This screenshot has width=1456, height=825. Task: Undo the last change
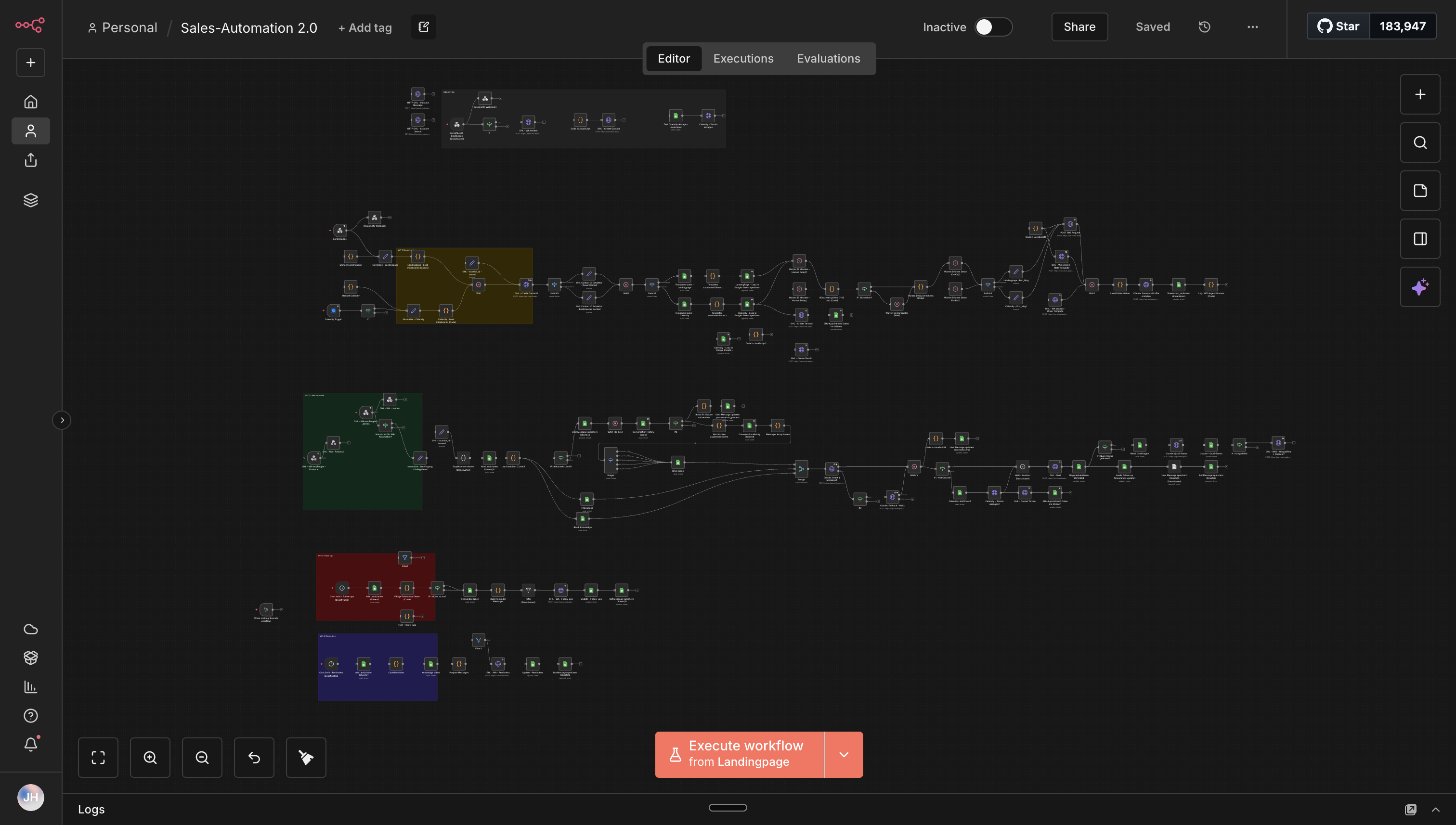[254, 757]
